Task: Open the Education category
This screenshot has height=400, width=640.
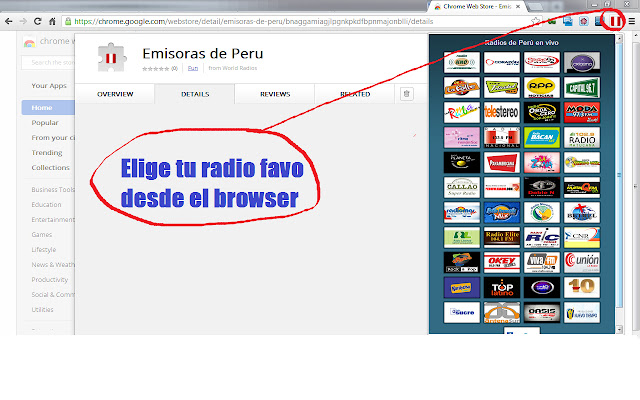Action: pos(47,204)
